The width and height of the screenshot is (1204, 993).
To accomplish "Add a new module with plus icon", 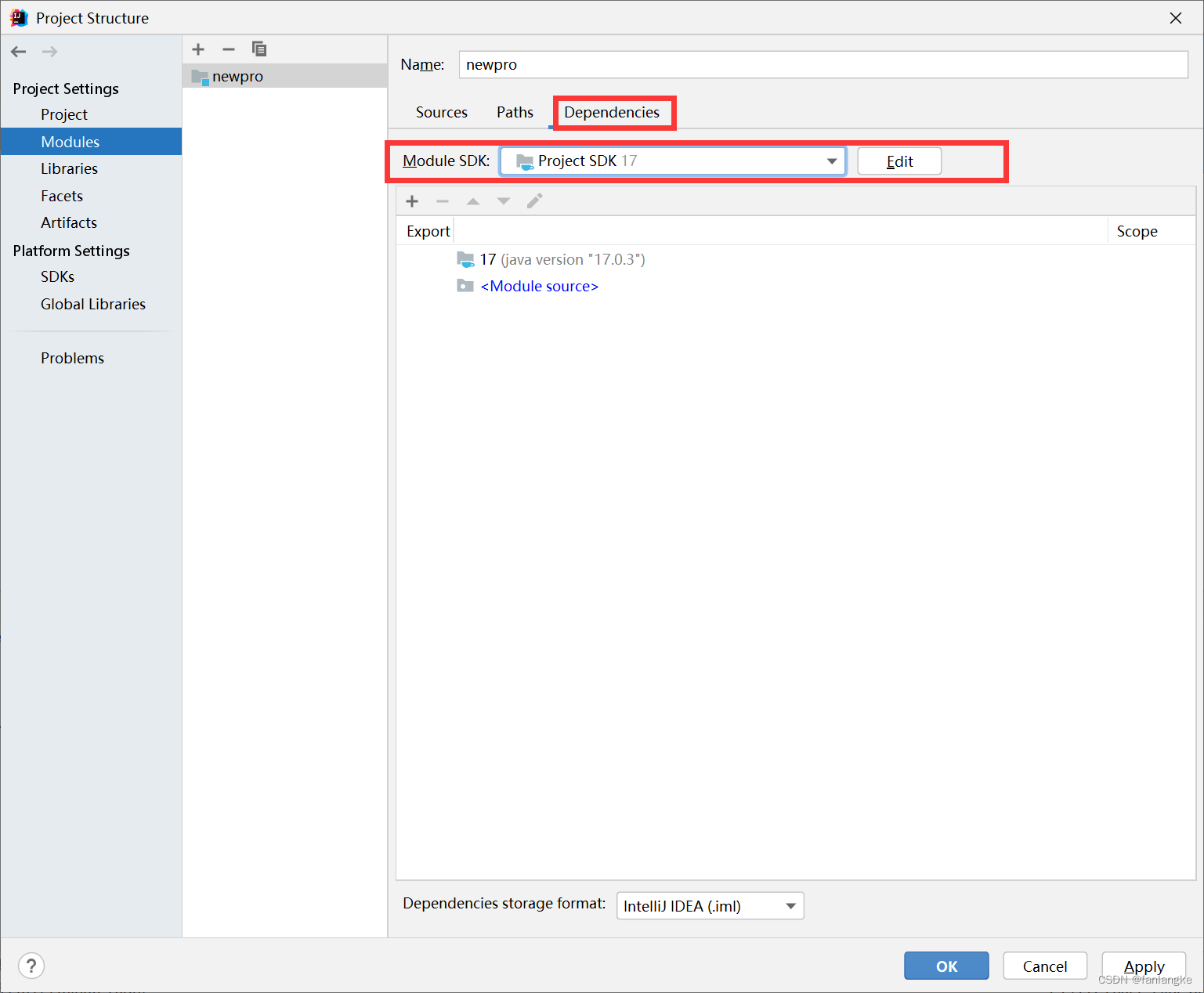I will [x=198, y=49].
